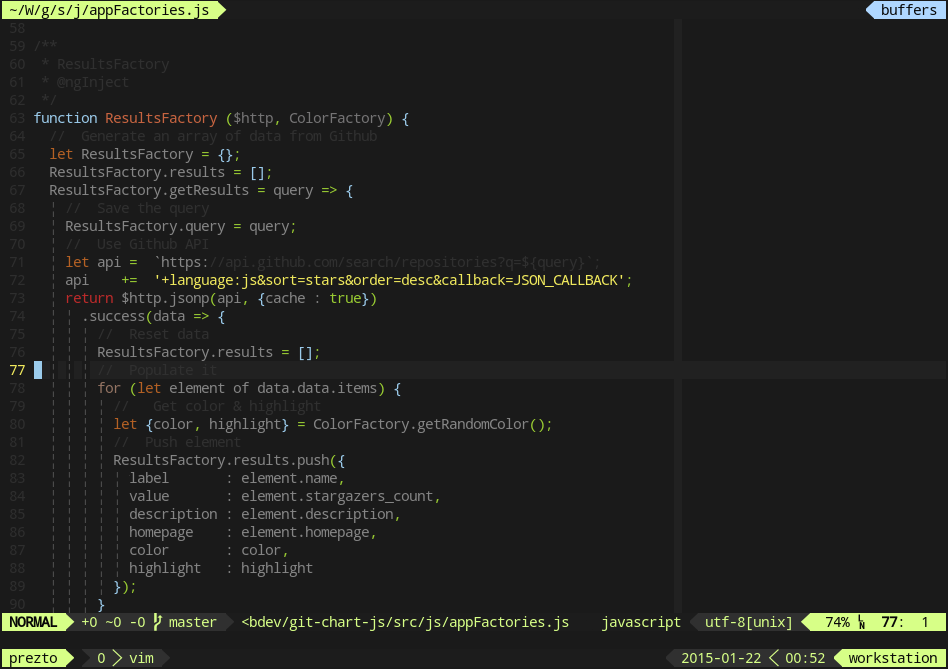Select the appFactories.js title tab

pyautogui.click(x=110, y=10)
